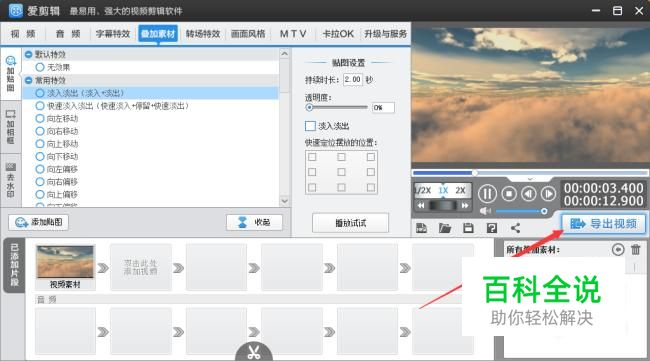Click the preview progress bar handle
The width and height of the screenshot is (650, 361).
pyautogui.click(x=475, y=173)
